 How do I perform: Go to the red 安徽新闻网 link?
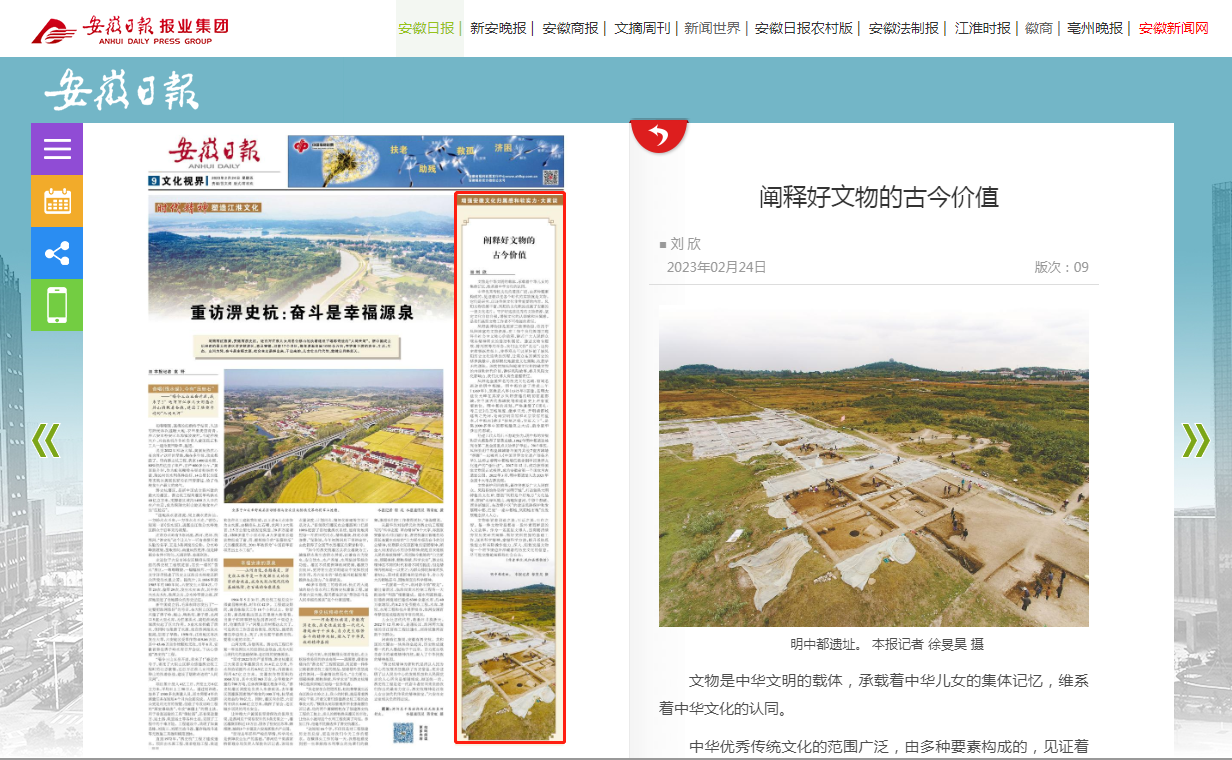[x=1173, y=28]
